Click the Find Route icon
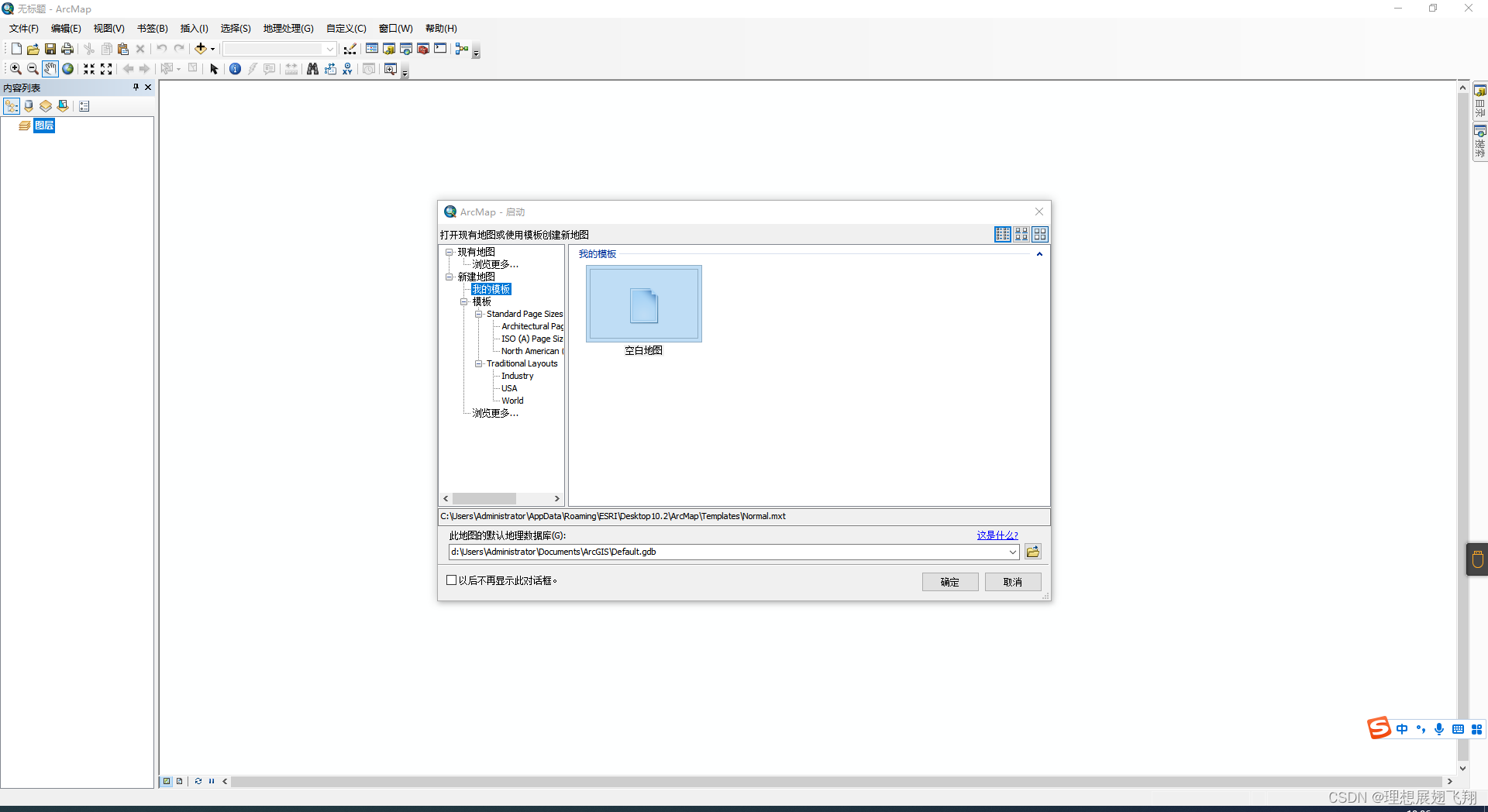Image resolution: width=1488 pixels, height=812 pixels. pos(330,69)
